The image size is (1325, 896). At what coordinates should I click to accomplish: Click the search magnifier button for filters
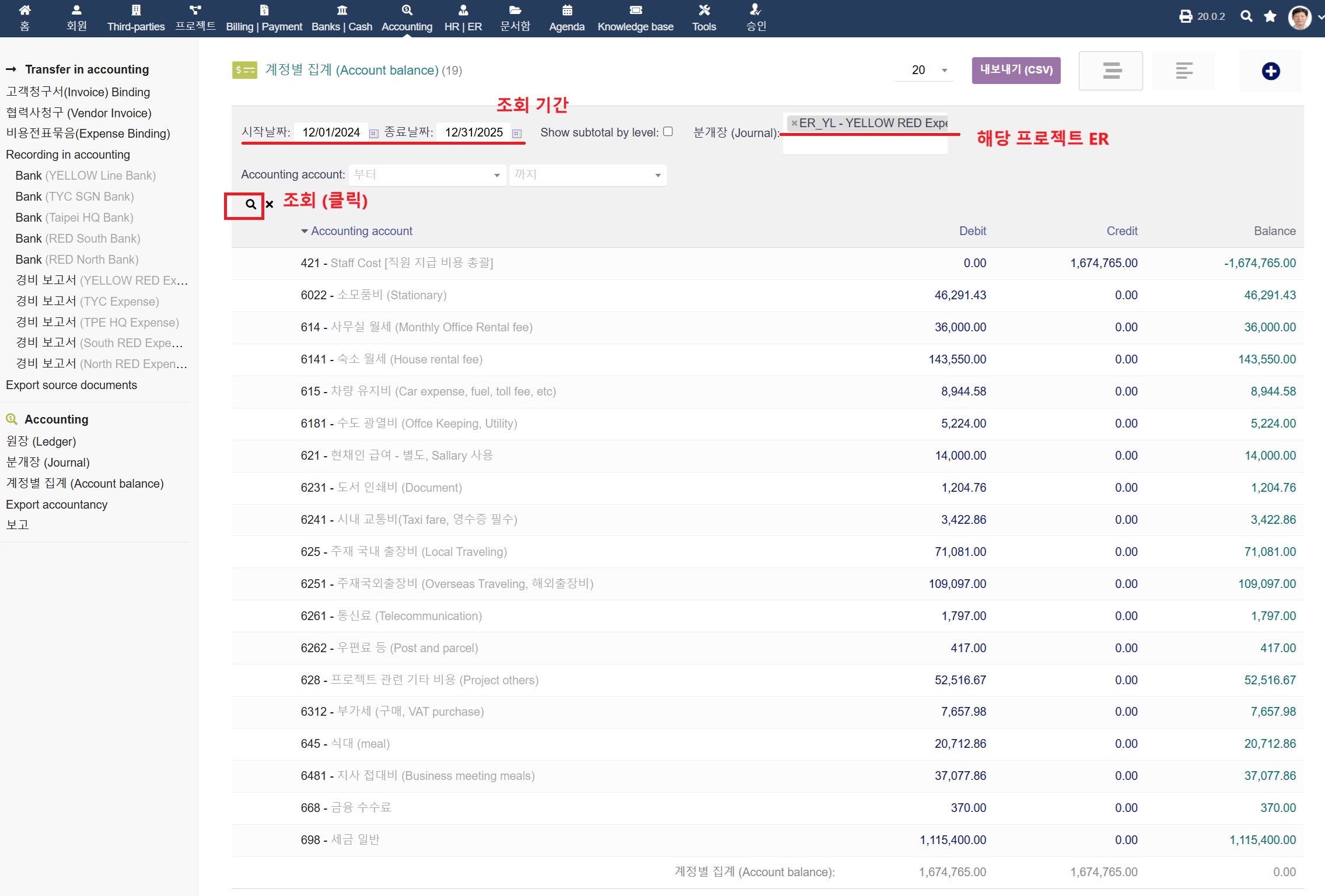coord(250,204)
